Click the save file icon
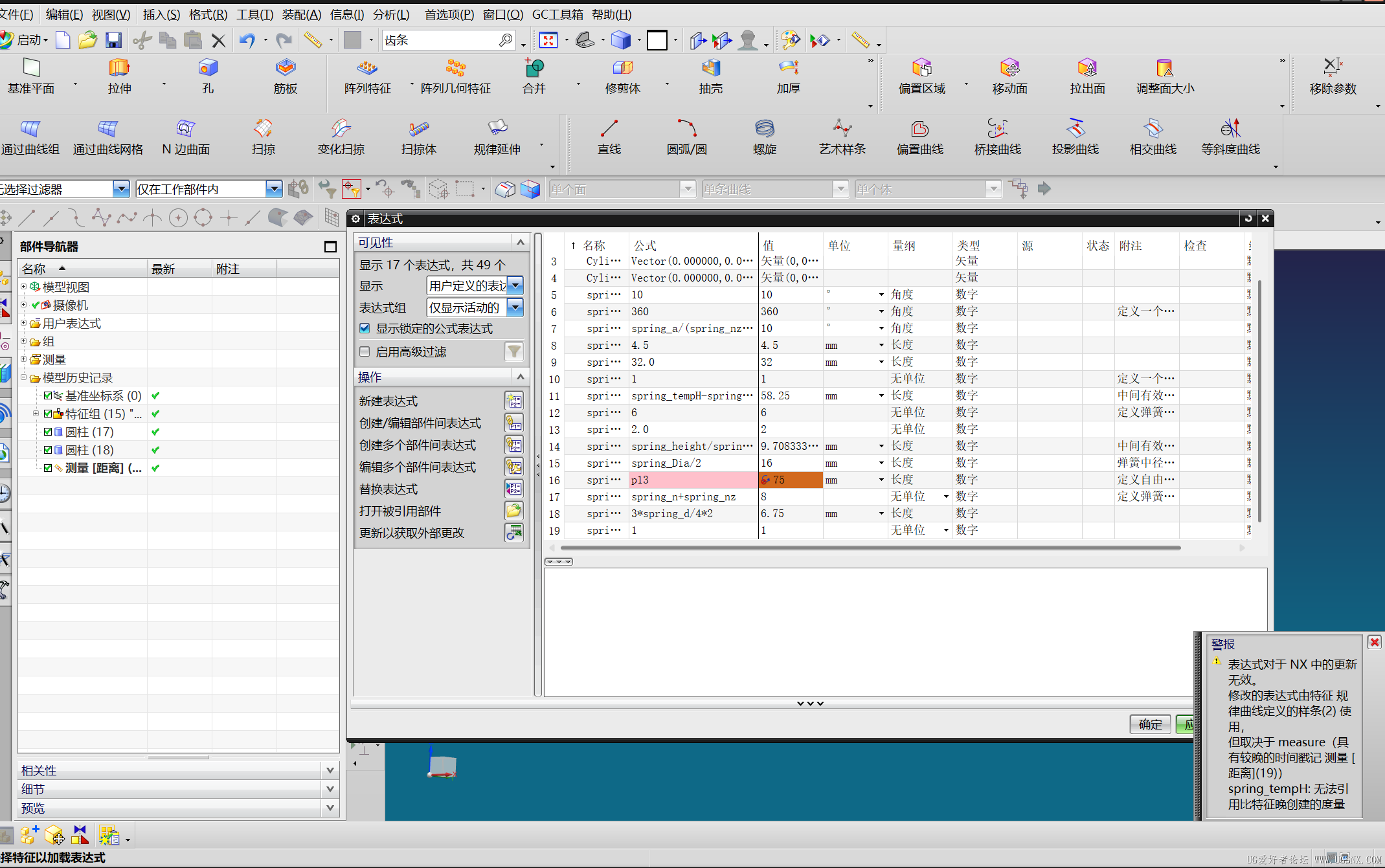The width and height of the screenshot is (1385, 868). 114,40
